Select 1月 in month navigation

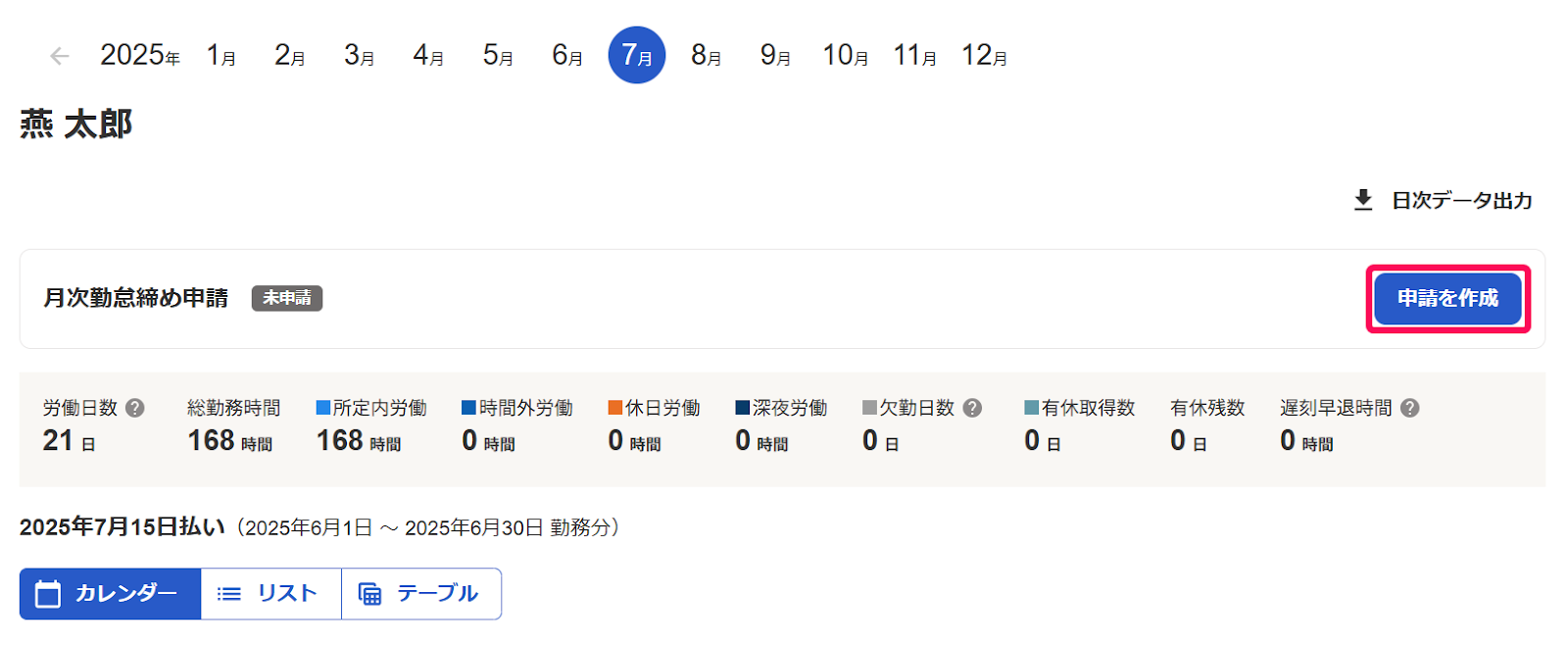point(221,56)
